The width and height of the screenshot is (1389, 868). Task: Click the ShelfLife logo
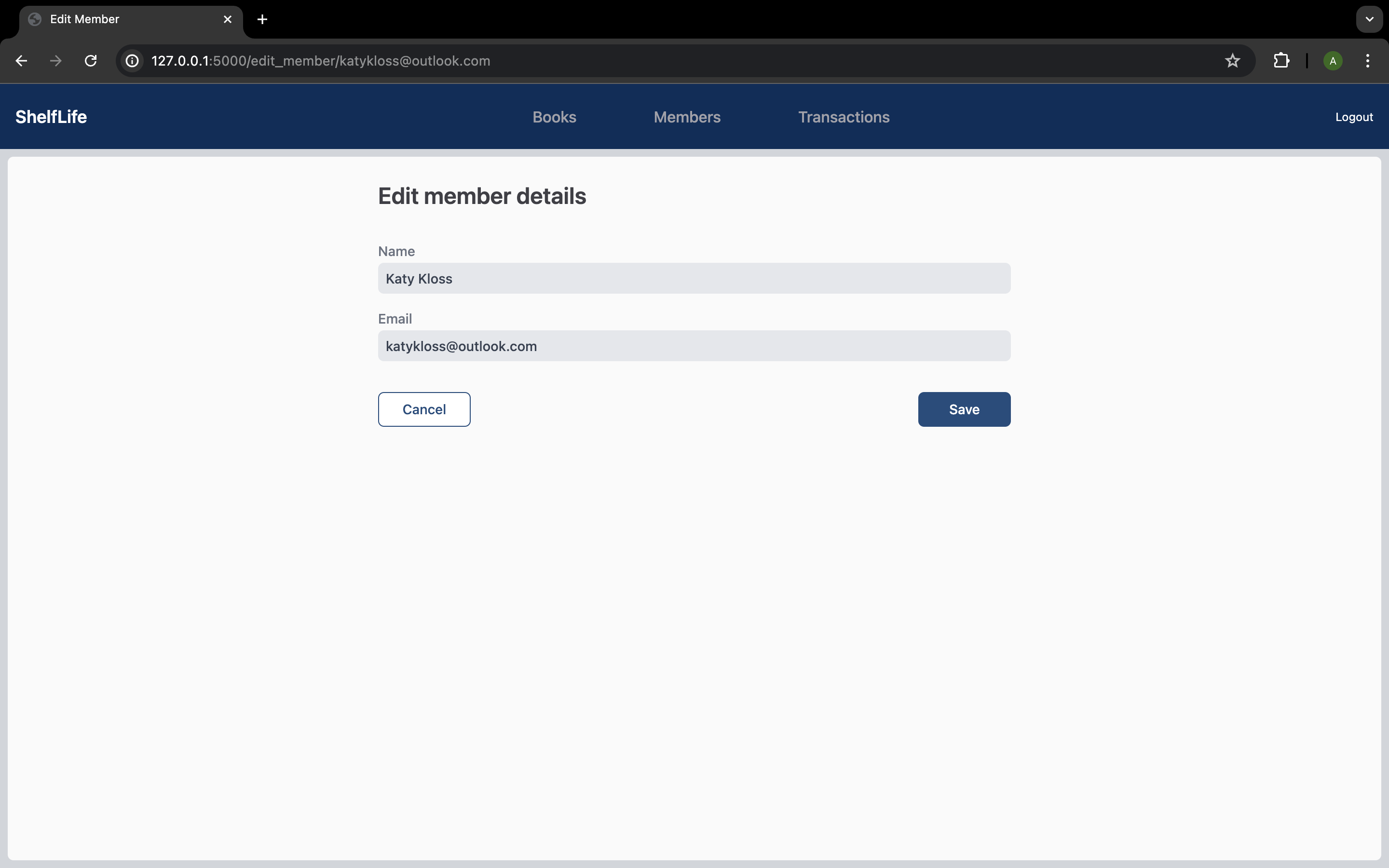tap(51, 117)
